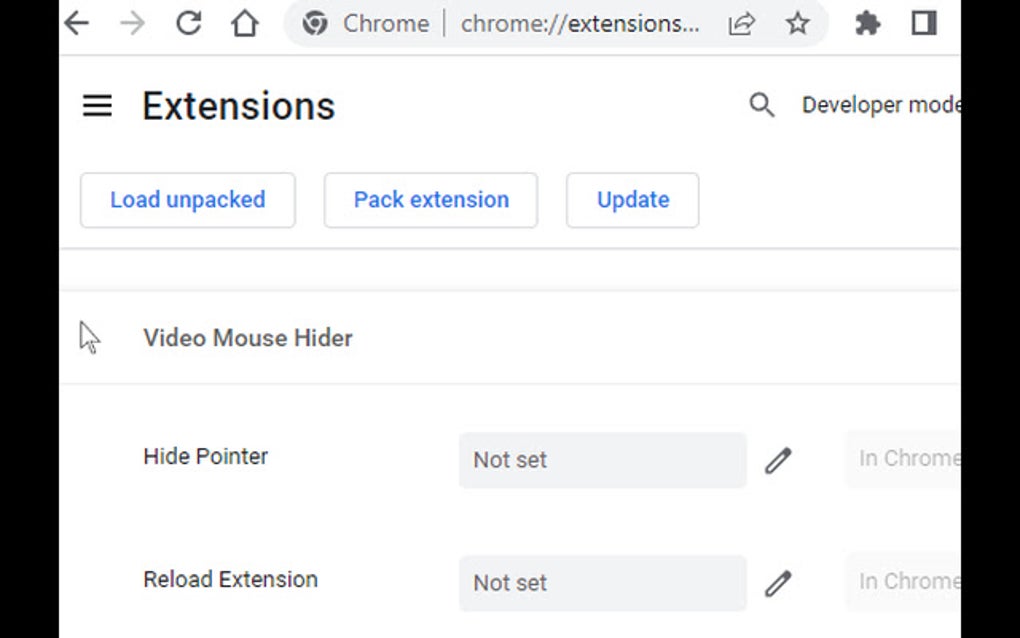1020x638 pixels.
Task: Toggle Developer mode
Action: [880, 104]
